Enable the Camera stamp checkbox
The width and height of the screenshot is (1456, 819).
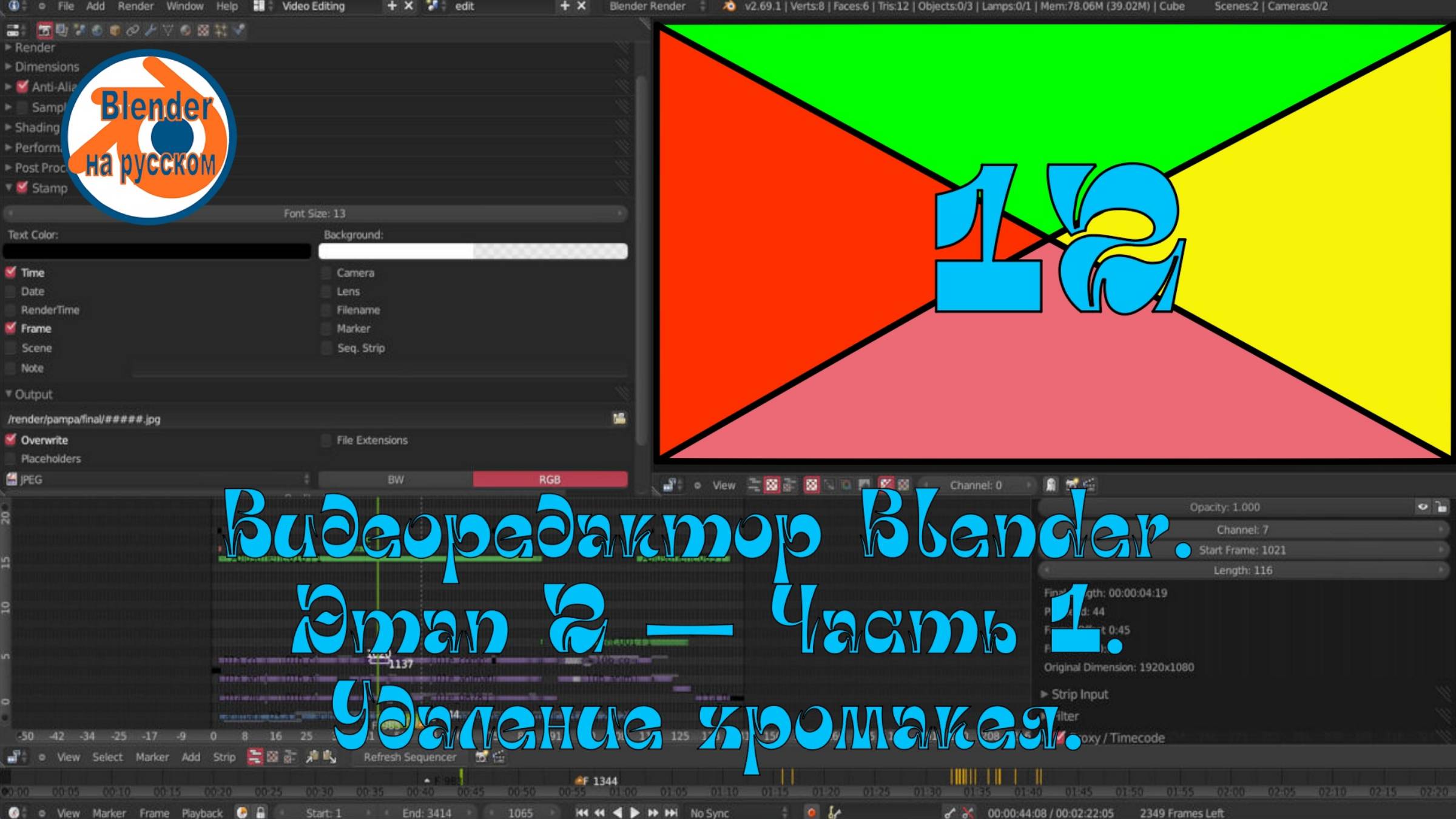pyautogui.click(x=326, y=272)
